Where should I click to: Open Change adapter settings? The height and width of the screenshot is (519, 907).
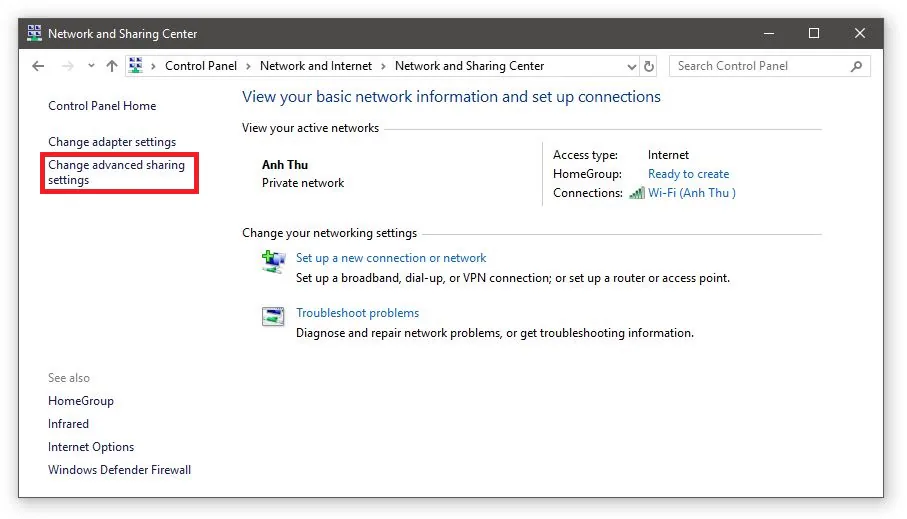[112, 142]
